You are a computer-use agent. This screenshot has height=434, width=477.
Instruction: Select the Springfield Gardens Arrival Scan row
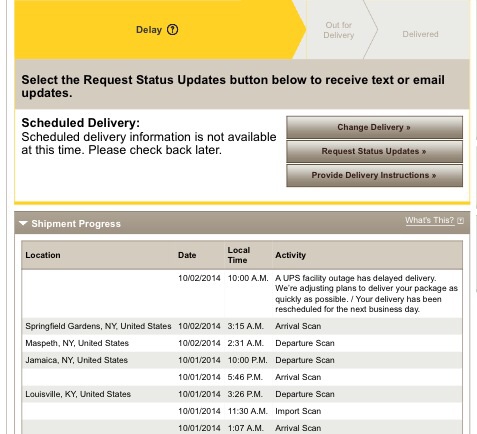pos(242,326)
